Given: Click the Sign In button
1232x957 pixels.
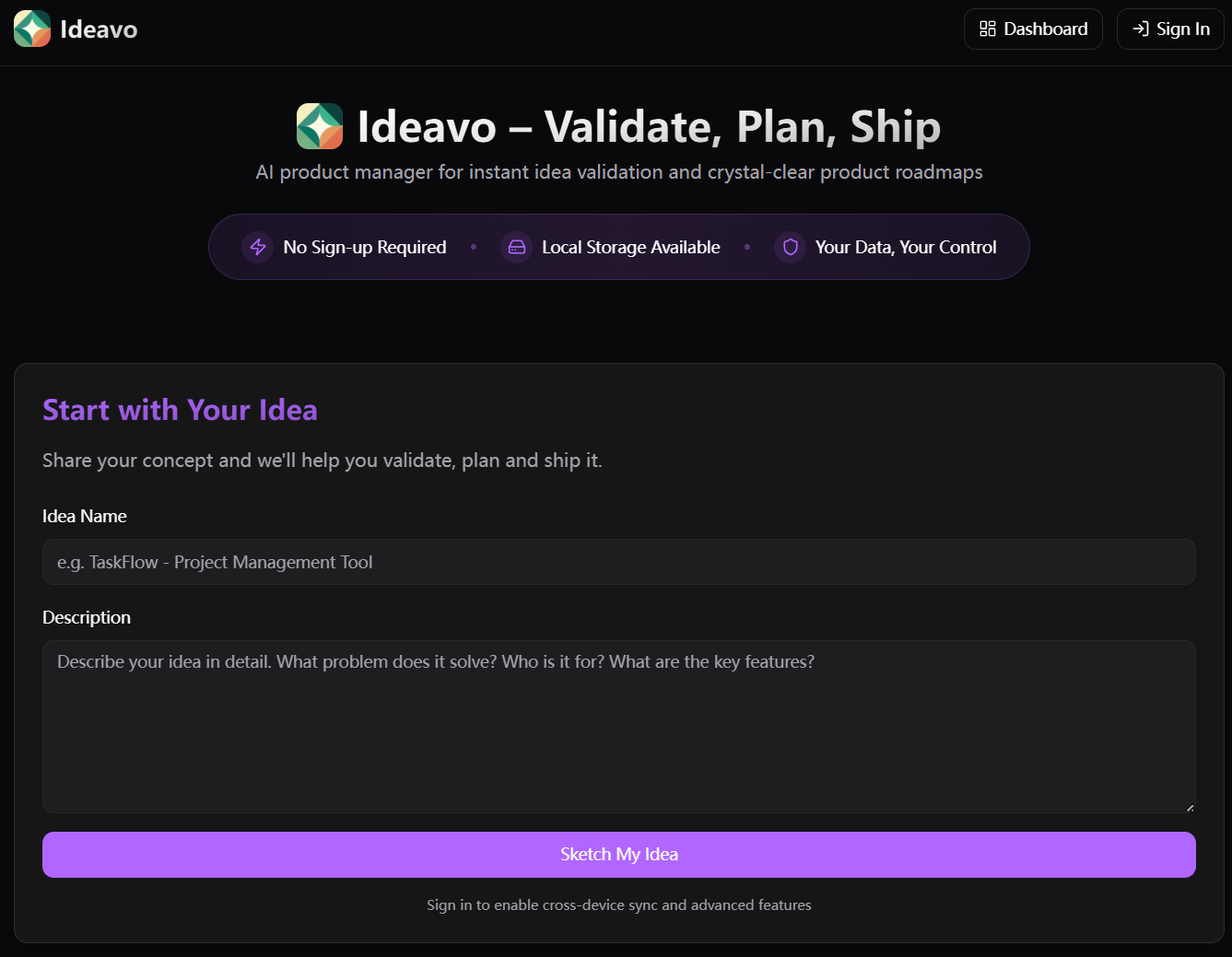Looking at the screenshot, I should (1170, 29).
